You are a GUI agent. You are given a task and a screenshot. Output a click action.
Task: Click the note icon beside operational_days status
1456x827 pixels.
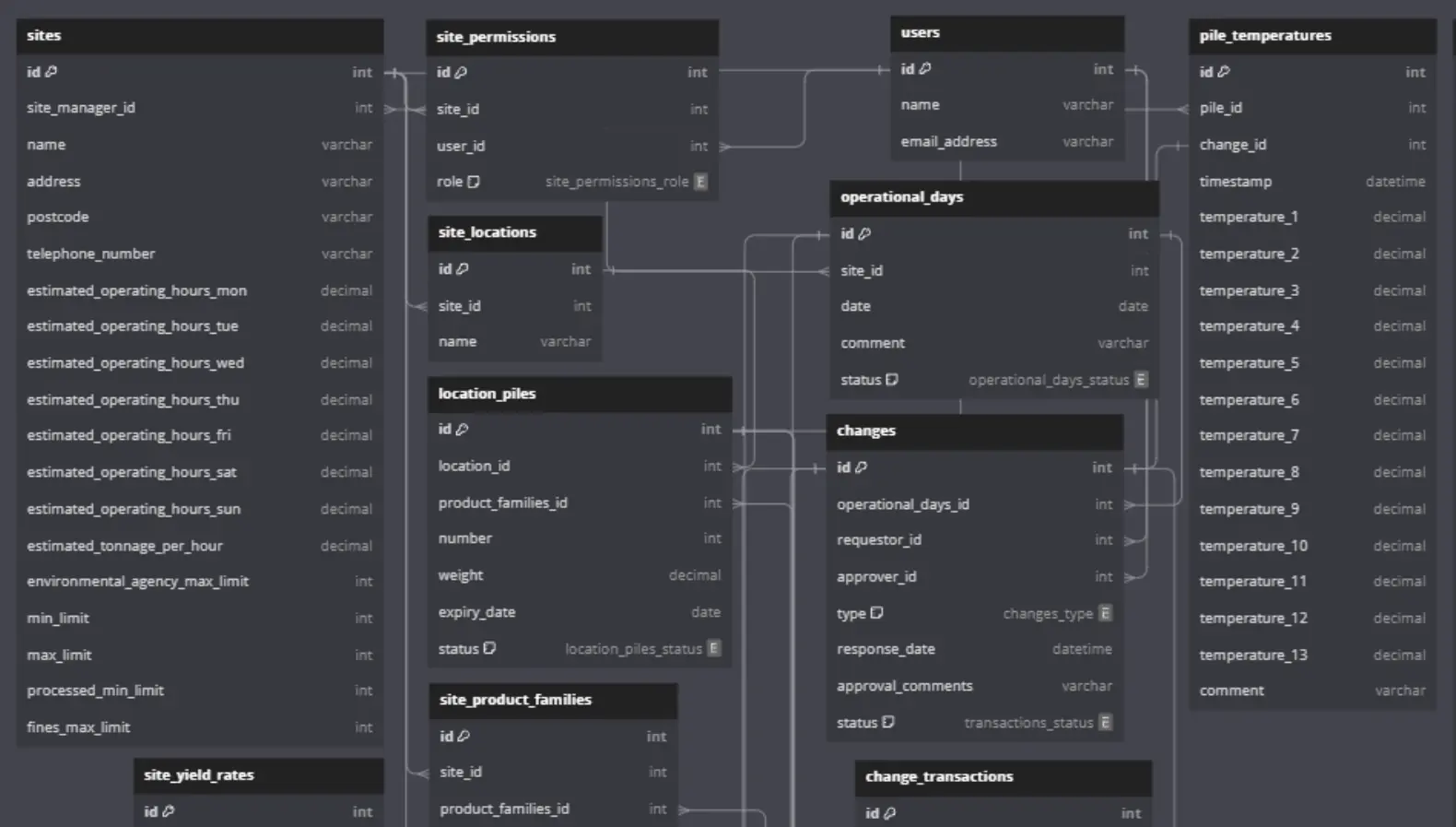click(892, 380)
